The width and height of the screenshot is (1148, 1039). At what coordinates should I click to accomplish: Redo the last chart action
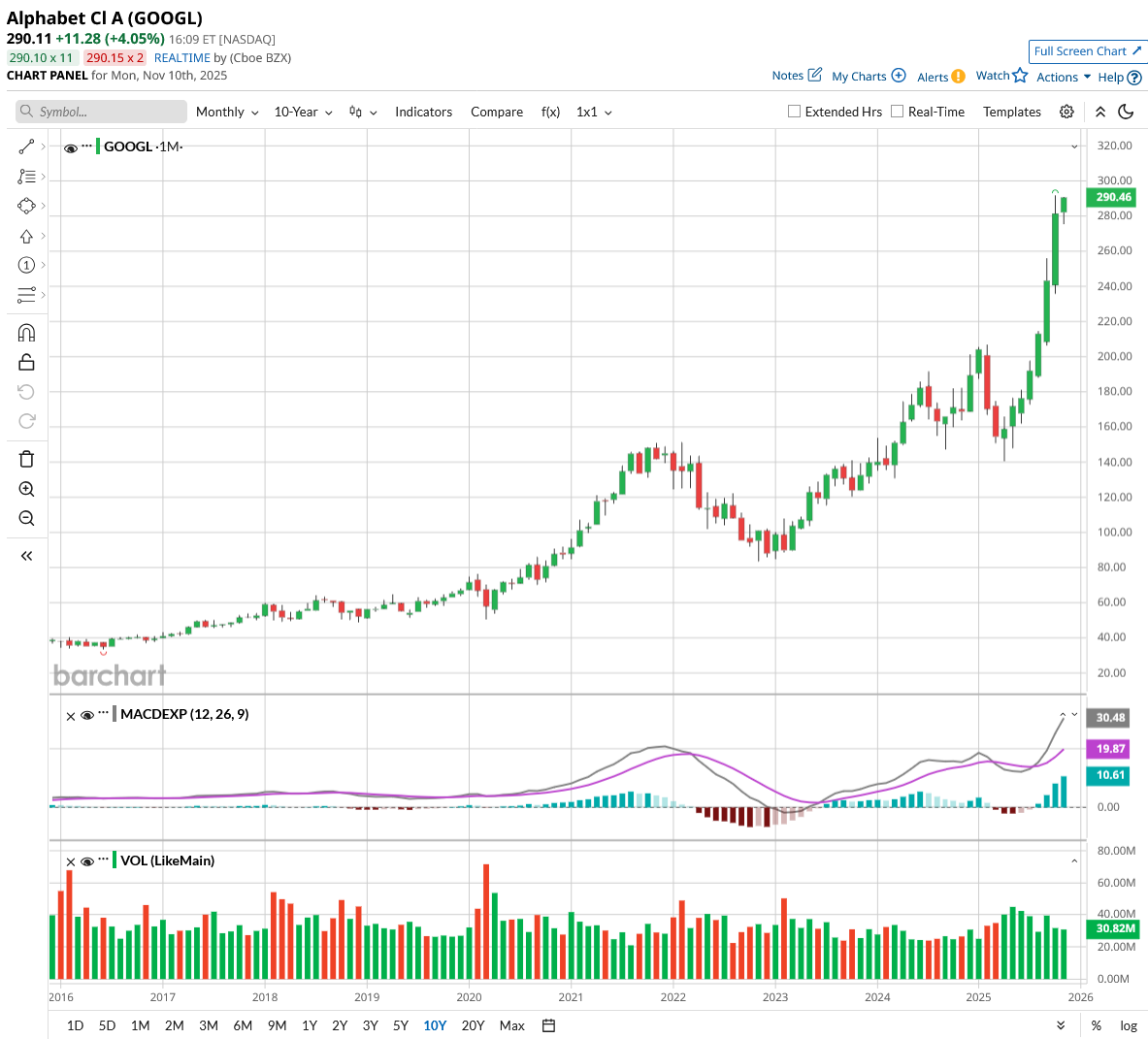[26, 421]
